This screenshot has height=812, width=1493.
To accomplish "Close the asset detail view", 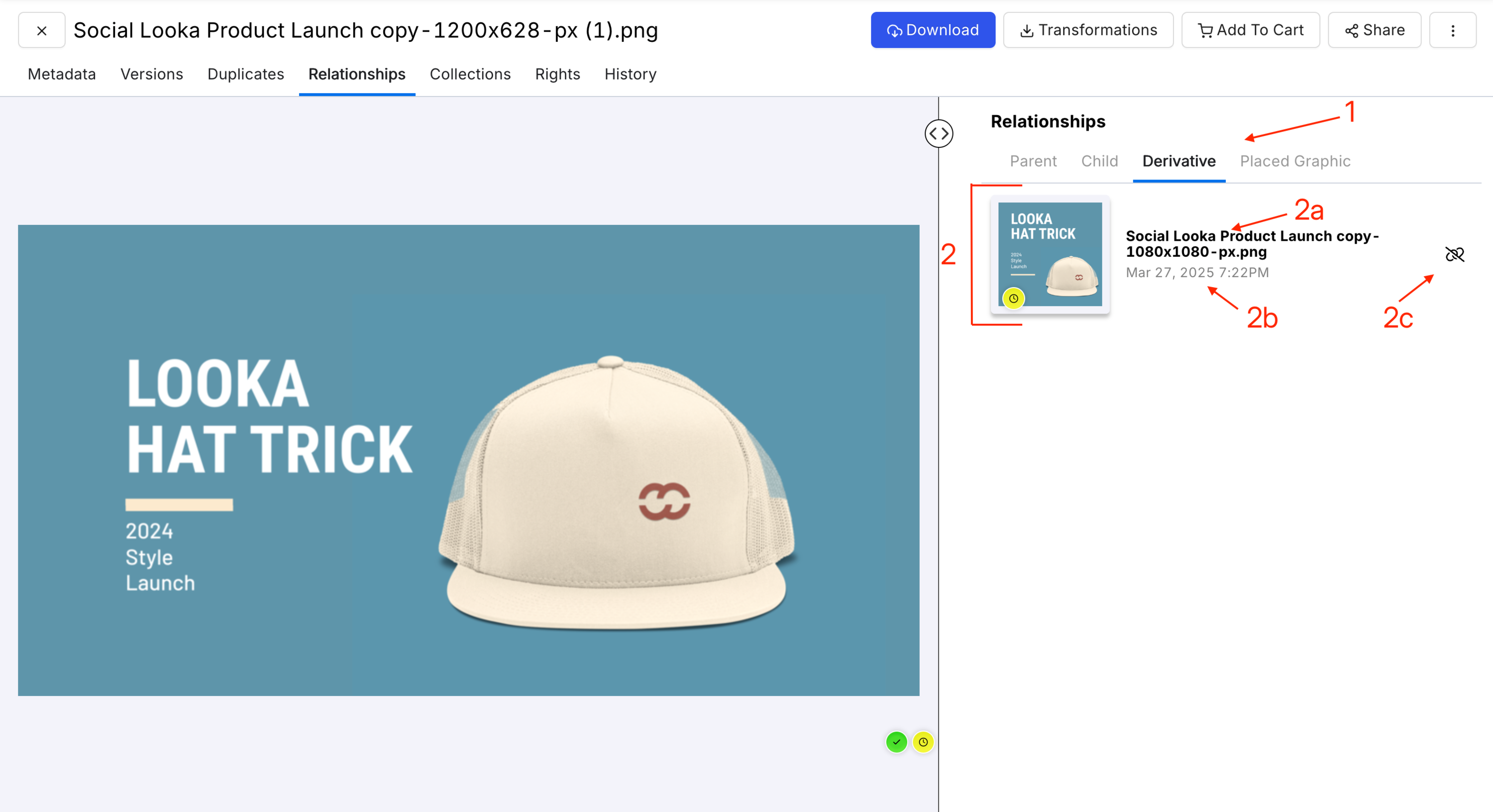I will 41,30.
